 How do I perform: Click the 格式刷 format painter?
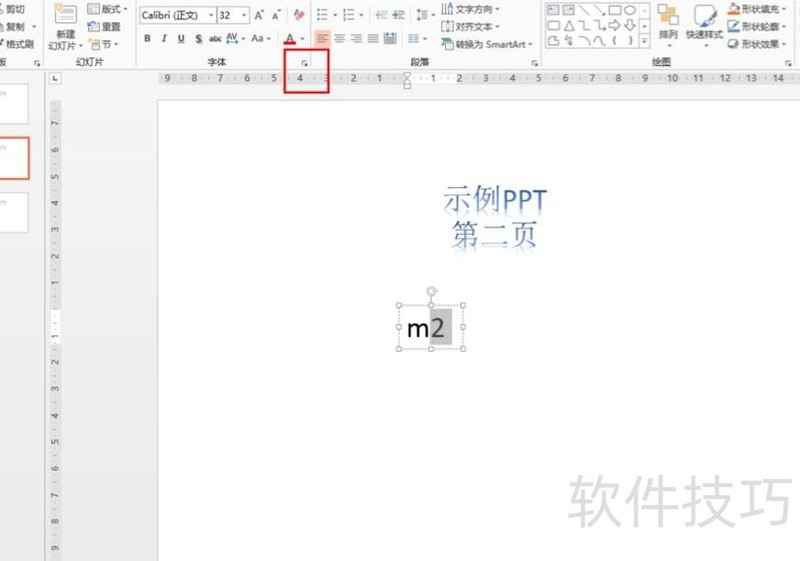17,44
